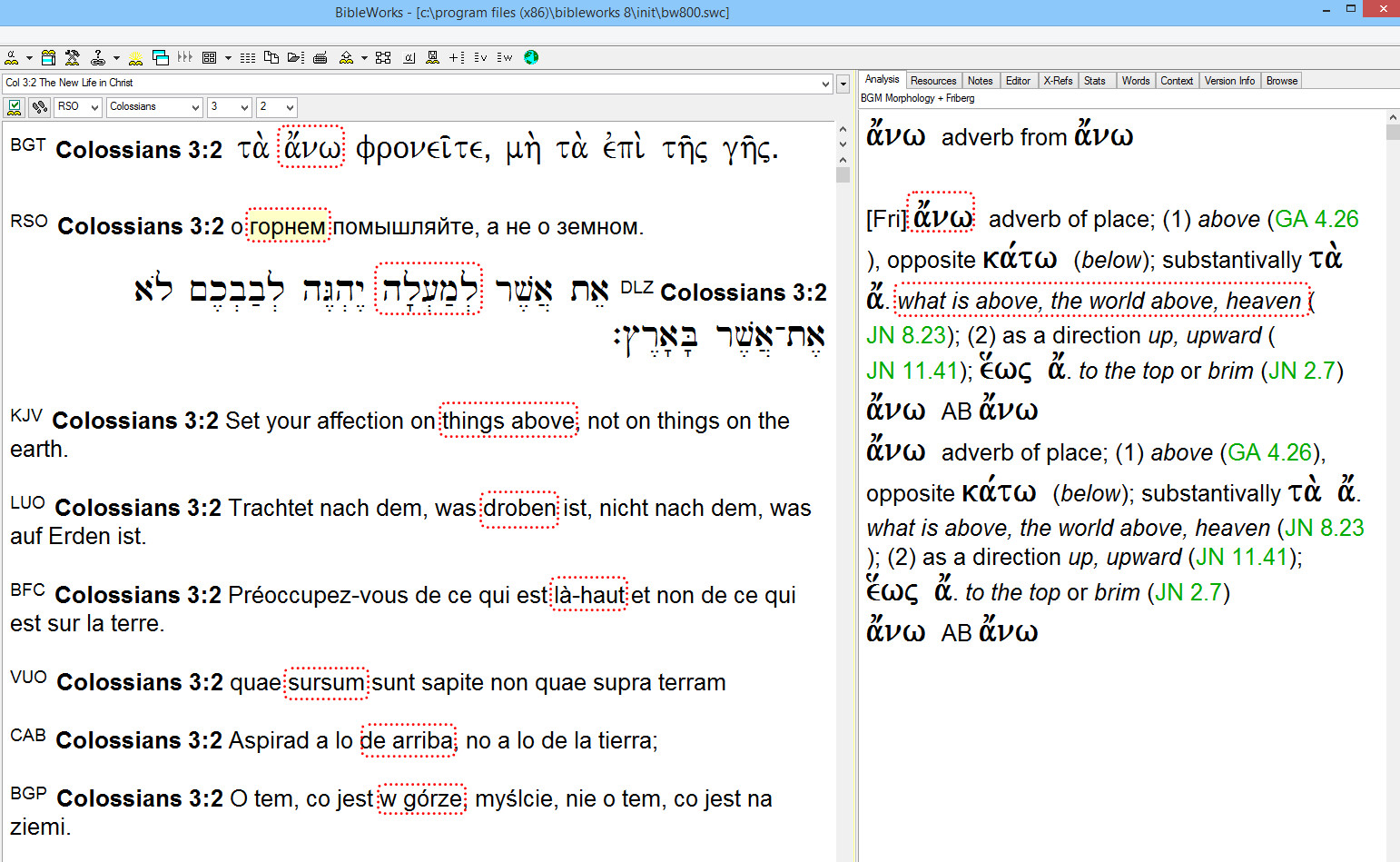Click Greek word ἄνω in BGT verse
This screenshot has width=1400, height=862.
(311, 148)
